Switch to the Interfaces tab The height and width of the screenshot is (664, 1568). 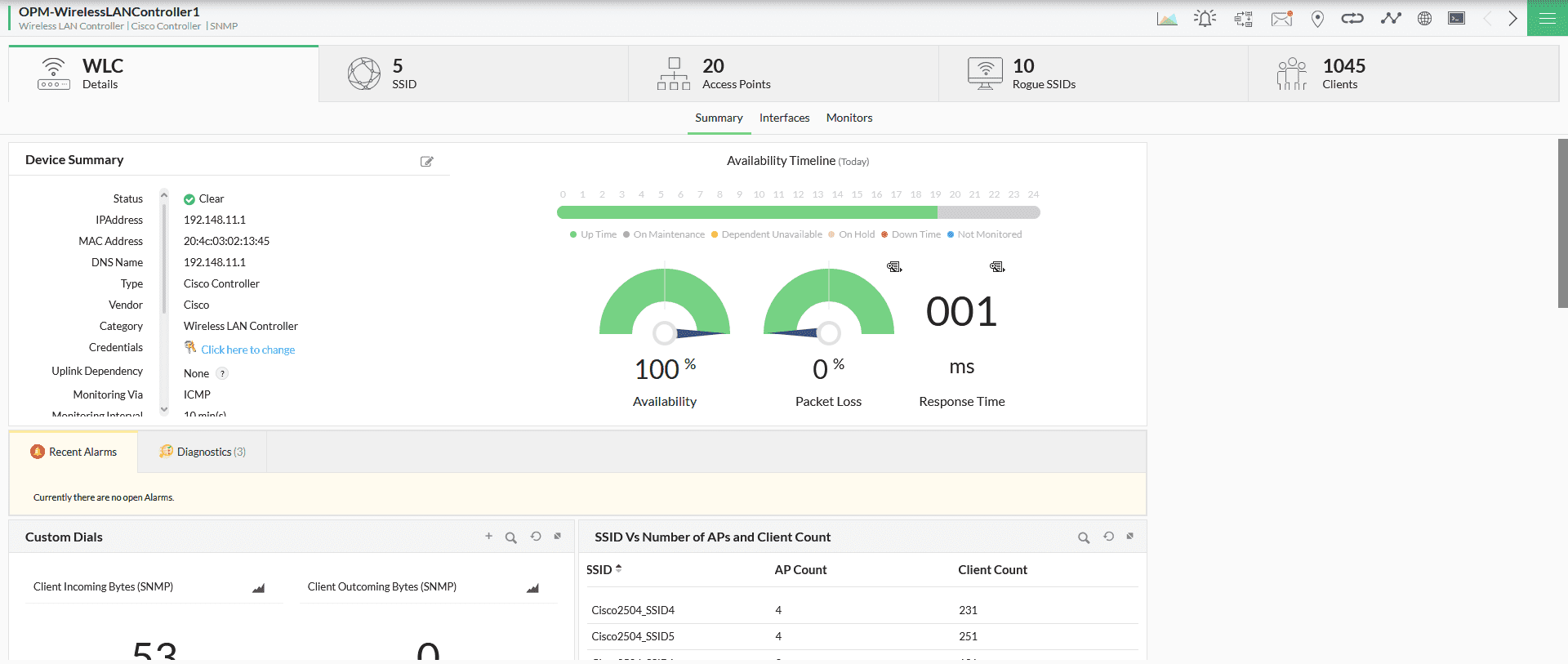tap(784, 118)
